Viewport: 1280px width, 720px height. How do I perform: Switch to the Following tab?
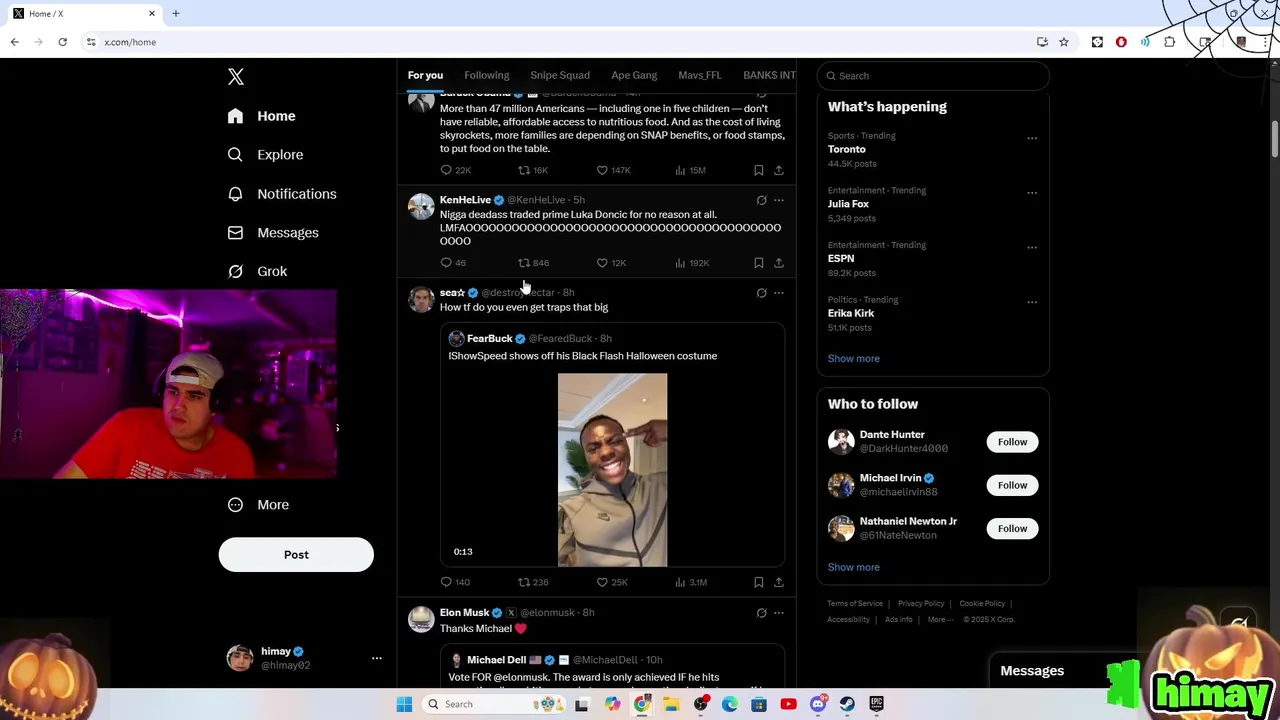(x=487, y=75)
